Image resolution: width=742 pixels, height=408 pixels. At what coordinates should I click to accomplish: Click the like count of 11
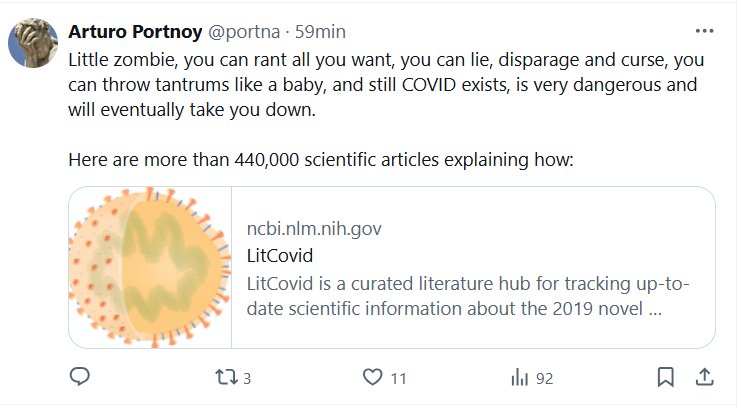[398, 378]
